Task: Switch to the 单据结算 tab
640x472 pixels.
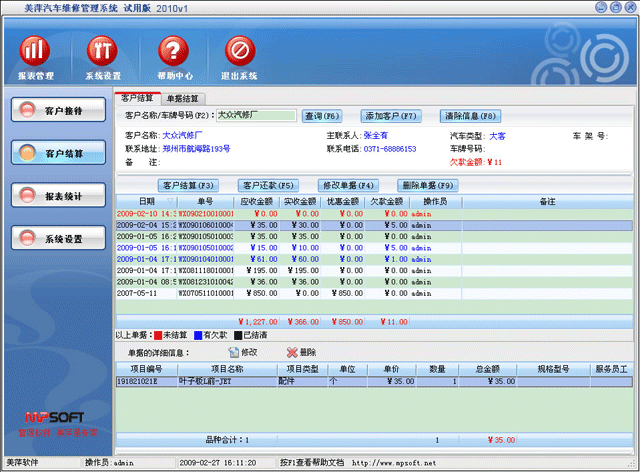Action: click(182, 98)
